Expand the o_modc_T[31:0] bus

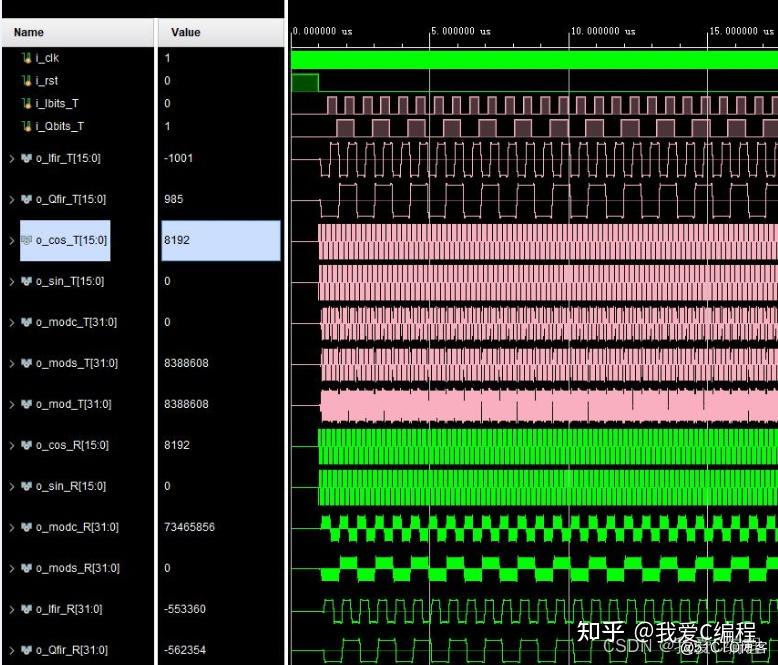pos(12,323)
